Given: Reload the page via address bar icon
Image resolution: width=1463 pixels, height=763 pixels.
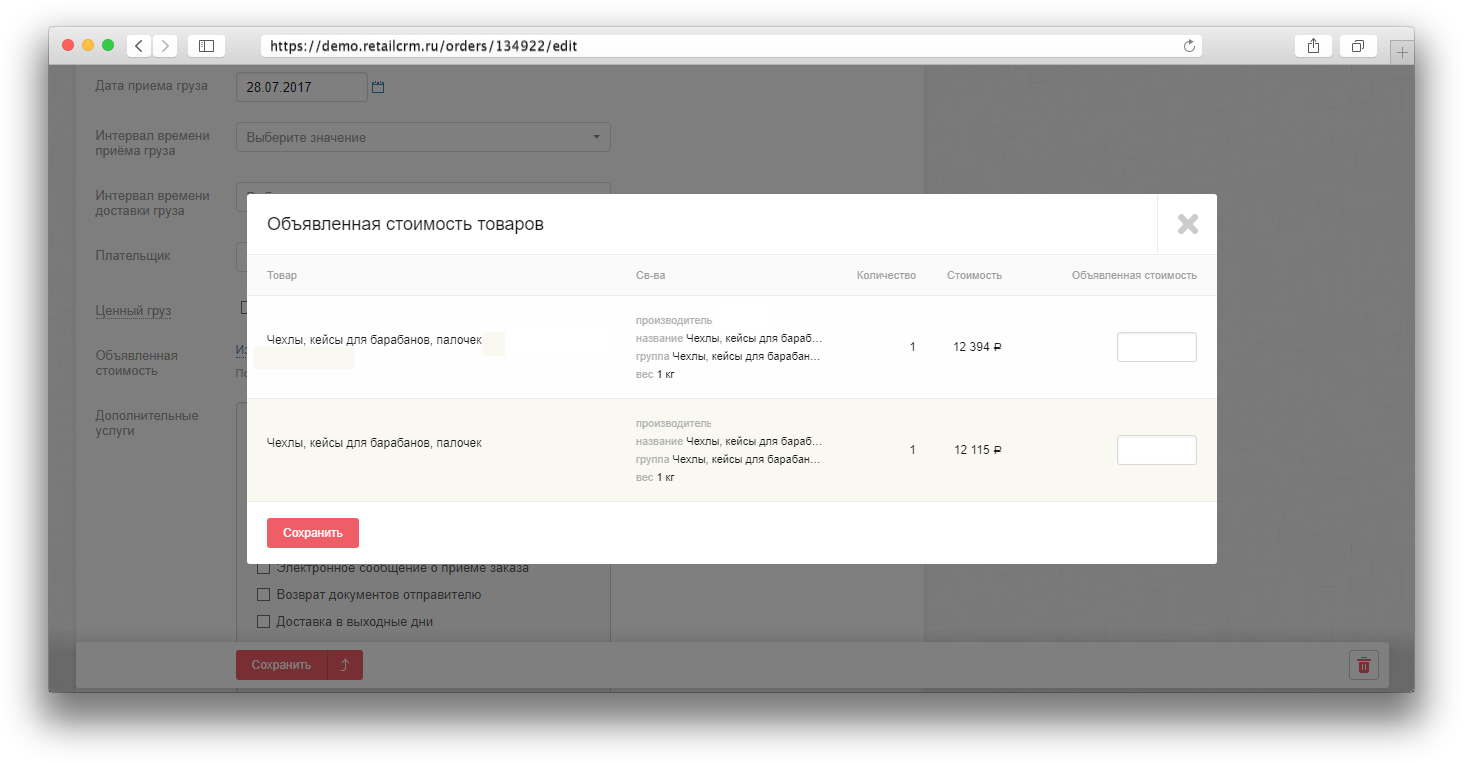Looking at the screenshot, I should (1189, 46).
